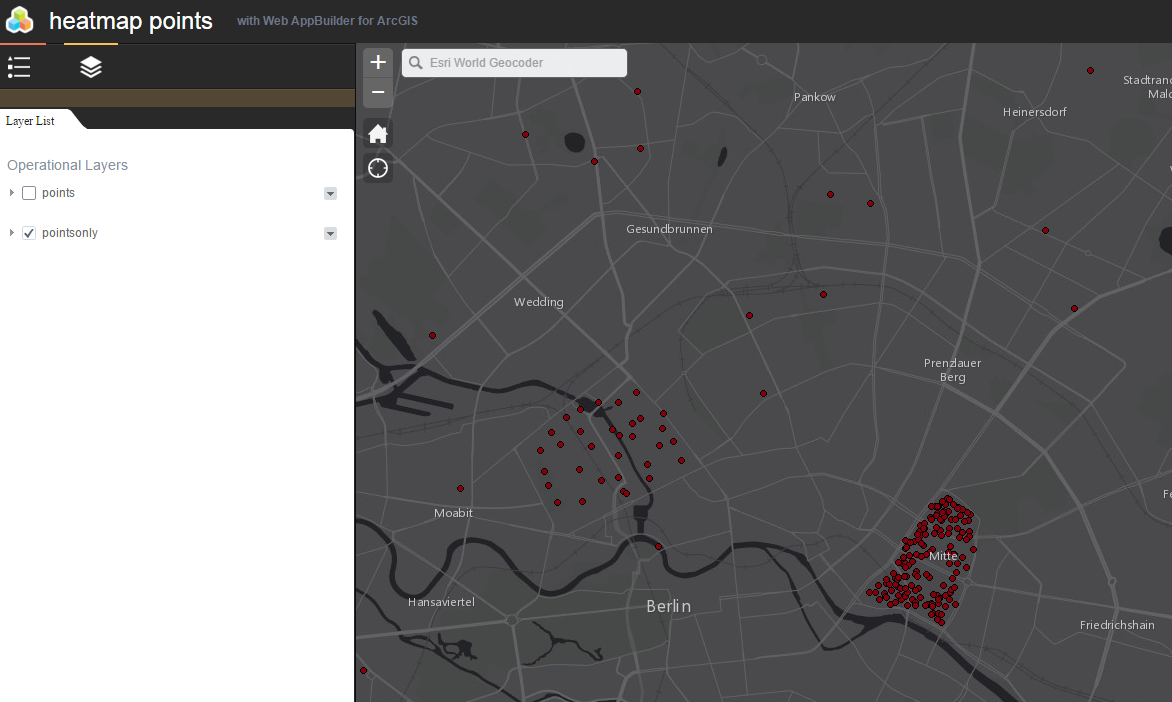Click the Wedding map label
The image size is (1172, 702).
(x=538, y=302)
